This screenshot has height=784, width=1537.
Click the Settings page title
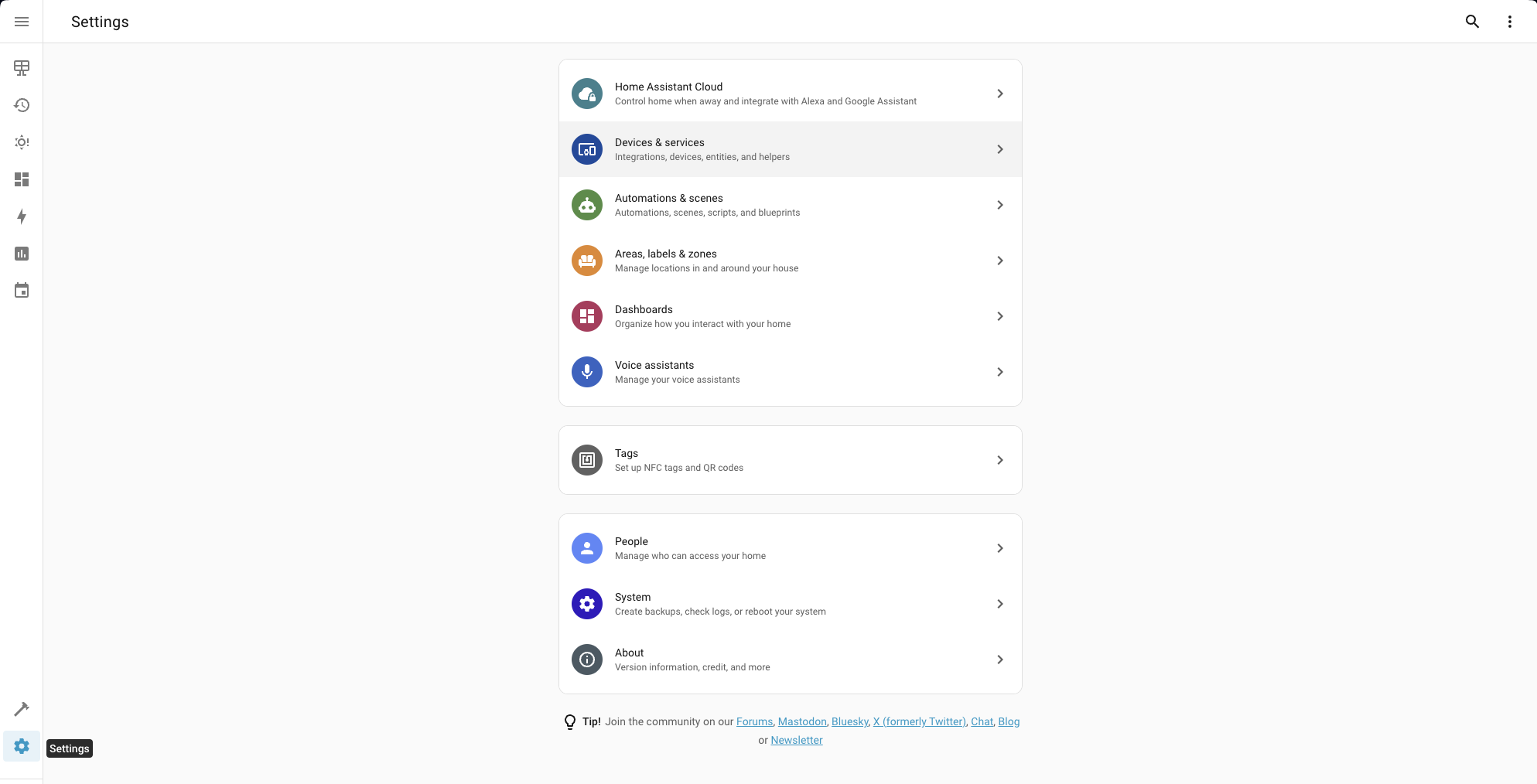[100, 22]
